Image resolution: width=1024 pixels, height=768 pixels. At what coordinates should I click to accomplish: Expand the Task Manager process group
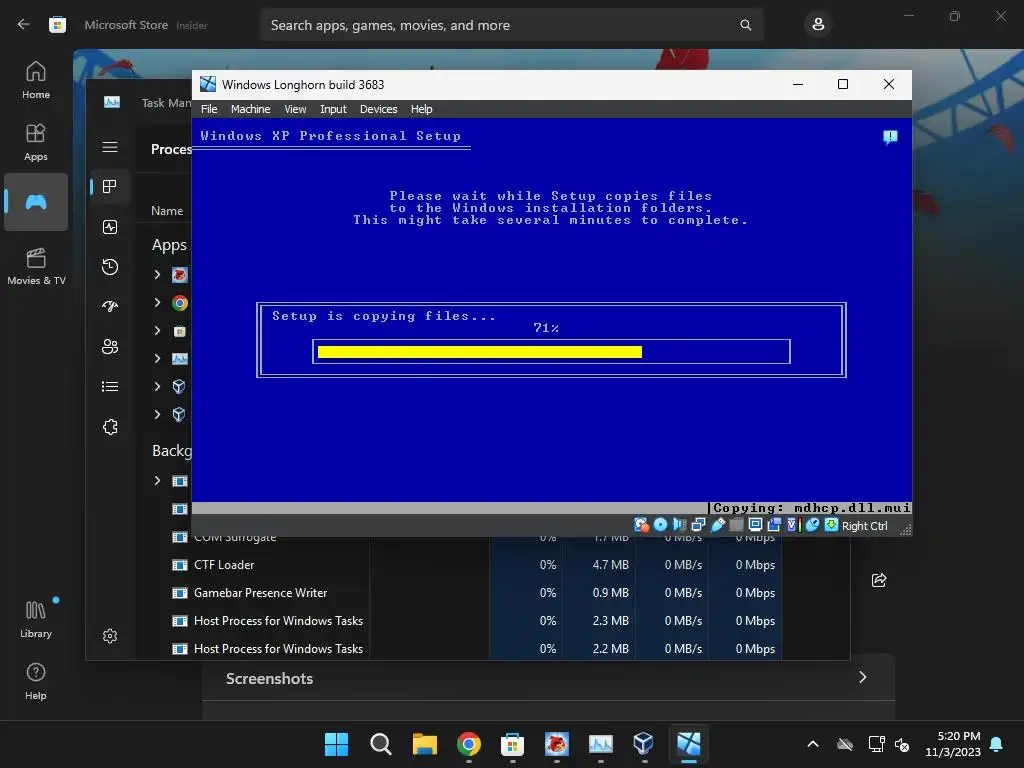click(157, 359)
